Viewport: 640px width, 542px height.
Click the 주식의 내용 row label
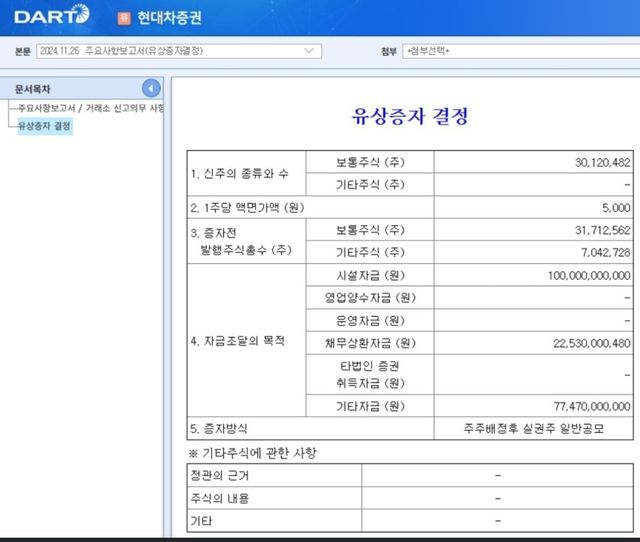click(220, 498)
